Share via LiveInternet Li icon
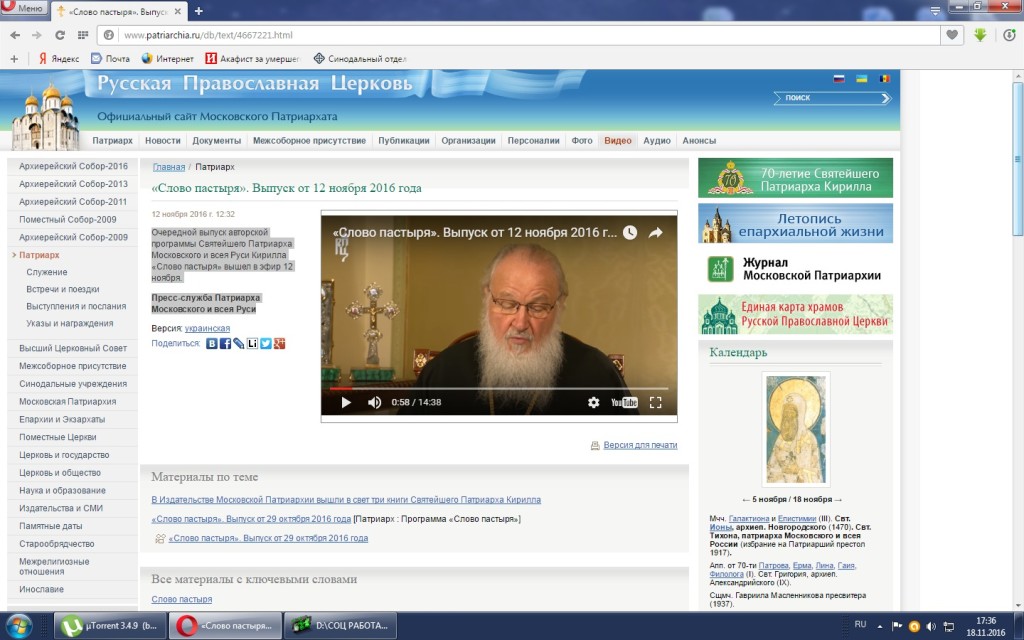The height and width of the screenshot is (640, 1024). coord(252,344)
